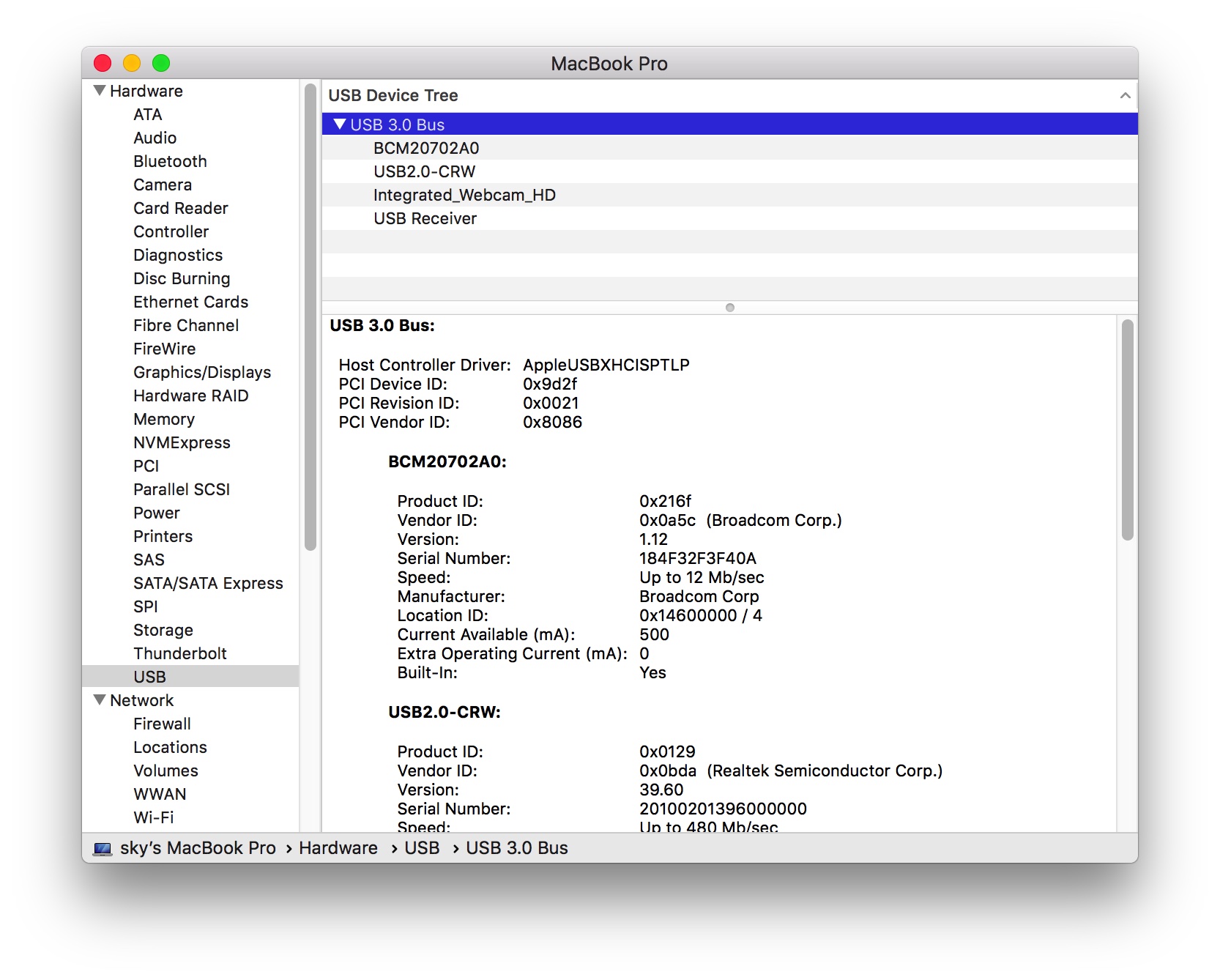
Task: Click vendor ID 0x0a5c (Broadcom Corp.)
Action: (740, 520)
